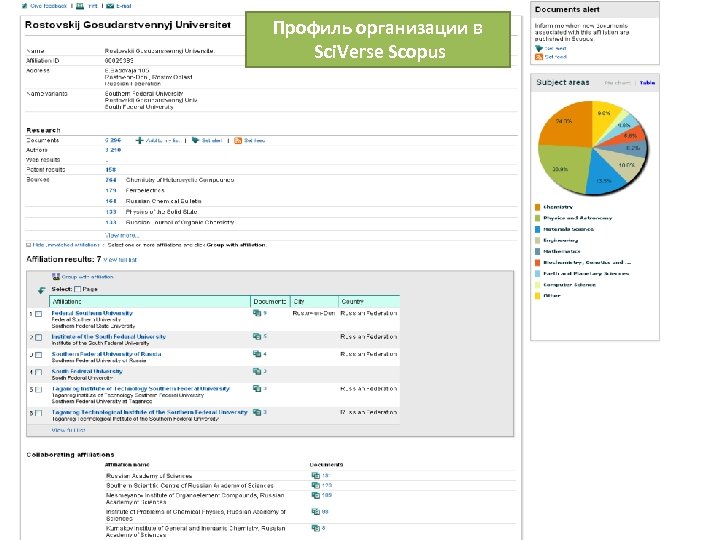This screenshot has height=540, width=720.
Task: Open documents icon for South Federal University row
Action: 257,371
